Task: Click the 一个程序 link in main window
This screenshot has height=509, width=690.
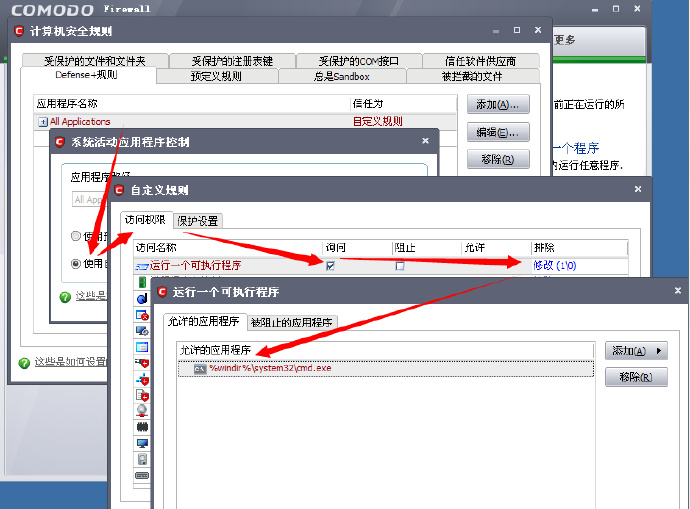Action: (x=576, y=148)
